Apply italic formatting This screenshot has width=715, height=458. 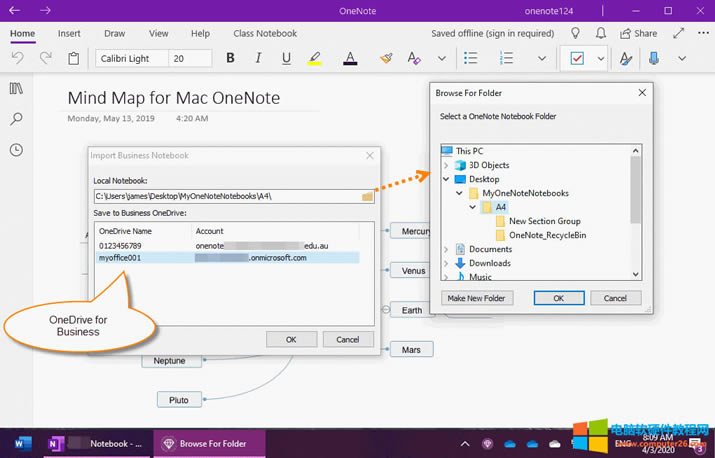tap(259, 59)
